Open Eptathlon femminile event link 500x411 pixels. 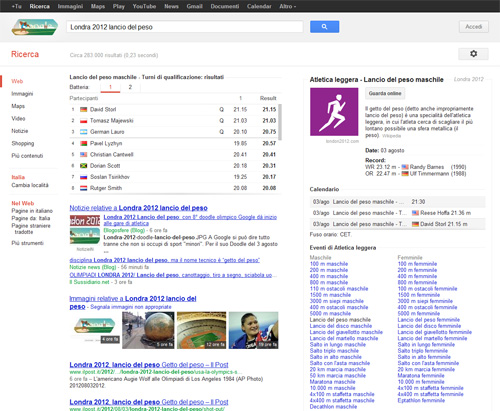pos(421,400)
